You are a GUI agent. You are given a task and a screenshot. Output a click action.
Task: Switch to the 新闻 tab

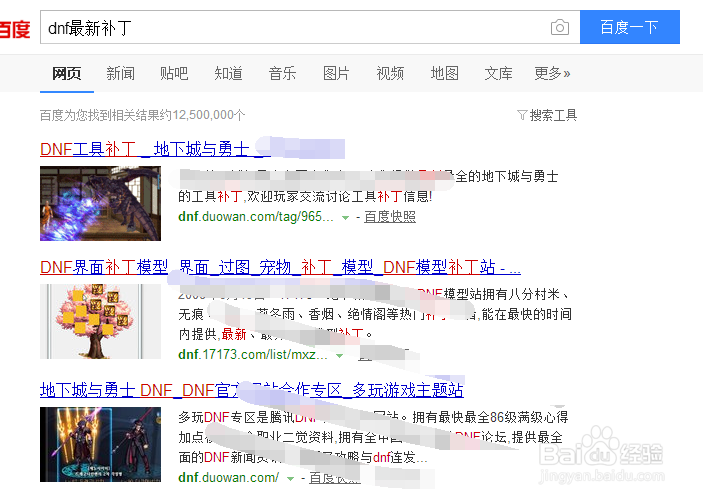120,73
